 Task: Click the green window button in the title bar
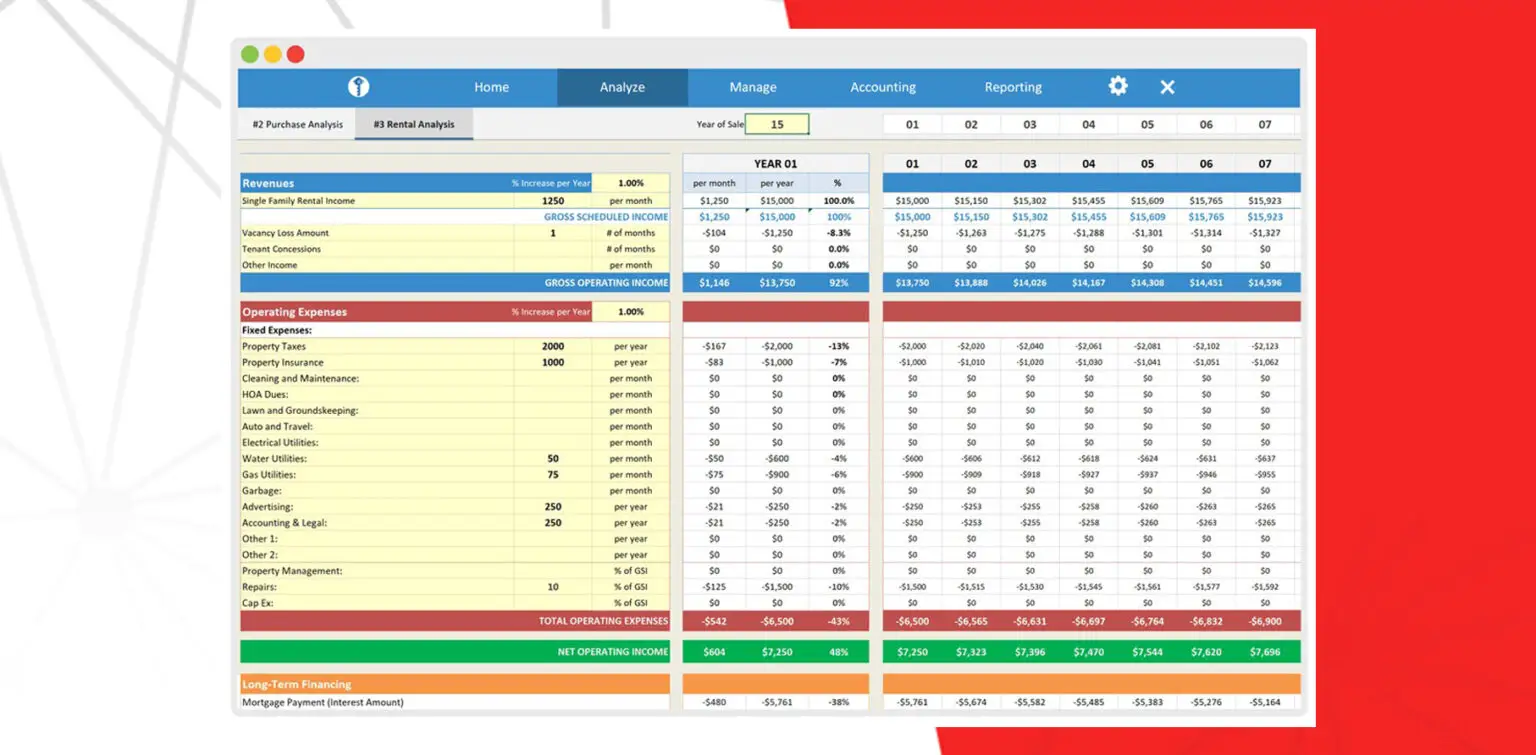click(x=249, y=54)
